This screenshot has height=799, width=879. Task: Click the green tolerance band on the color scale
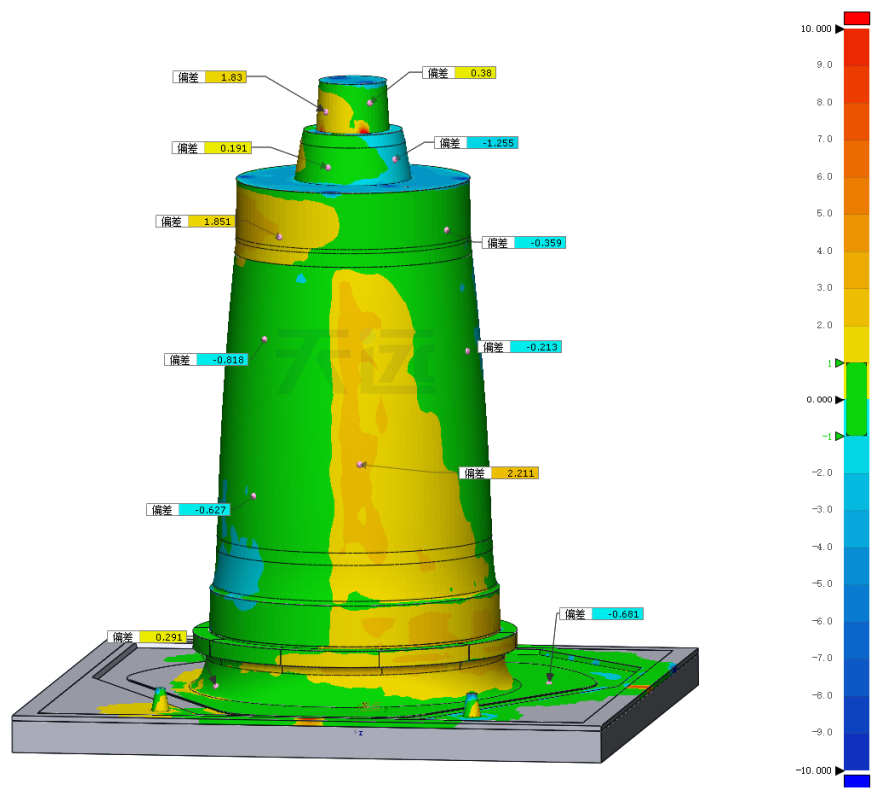tap(856, 399)
